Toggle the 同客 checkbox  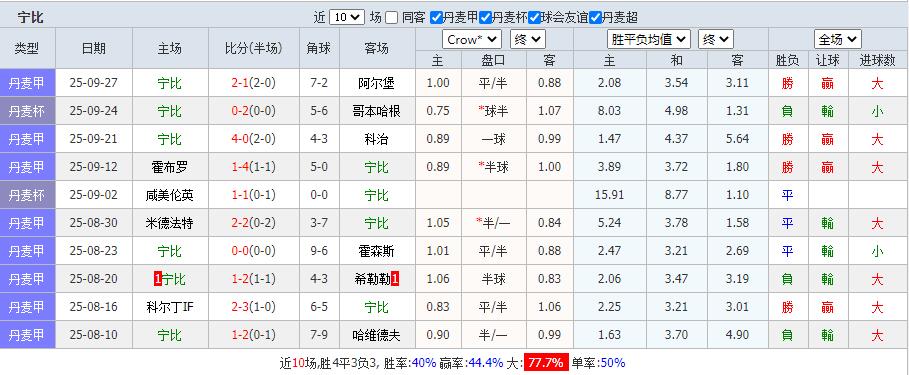pos(391,18)
